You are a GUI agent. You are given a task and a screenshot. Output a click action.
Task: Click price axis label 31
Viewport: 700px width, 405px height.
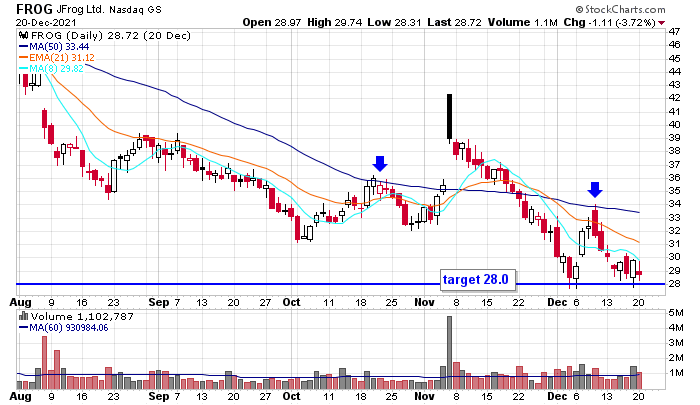point(674,244)
